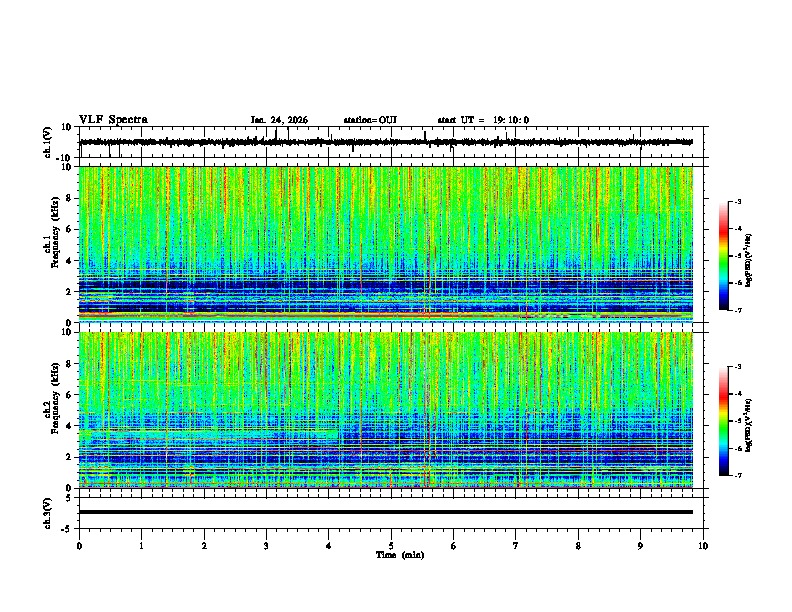Select the date text "Jan. 24, 2026"
This screenshot has width=792, height=612.
point(279,120)
